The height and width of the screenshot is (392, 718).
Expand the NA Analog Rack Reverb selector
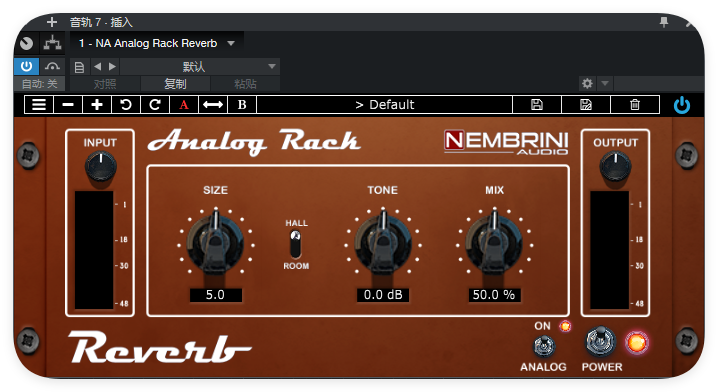click(x=157, y=43)
